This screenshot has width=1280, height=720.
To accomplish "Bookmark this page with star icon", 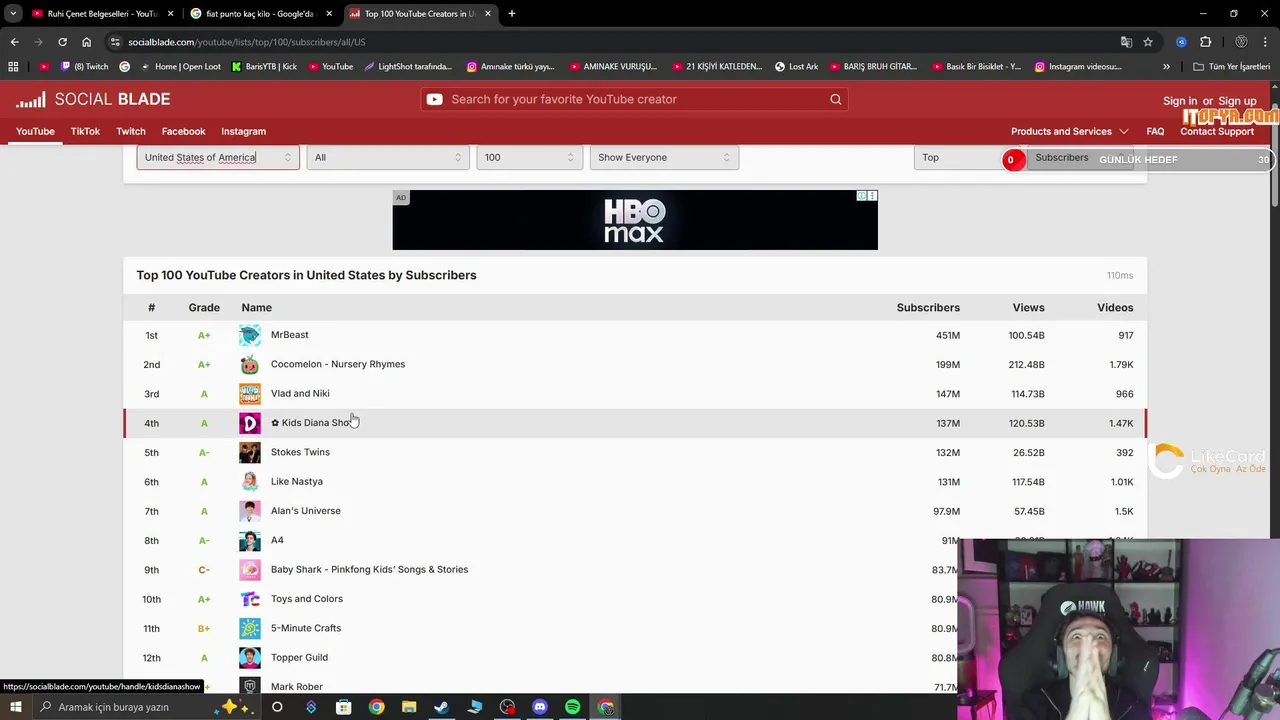I will (1148, 42).
